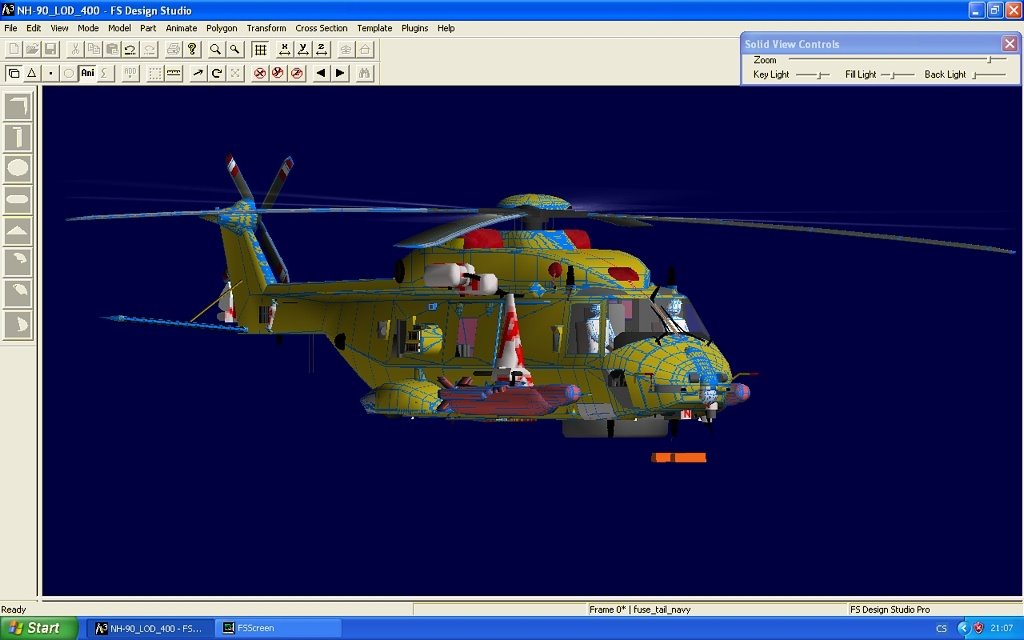
Task: Click the ruler measure icon
Action: point(174,73)
